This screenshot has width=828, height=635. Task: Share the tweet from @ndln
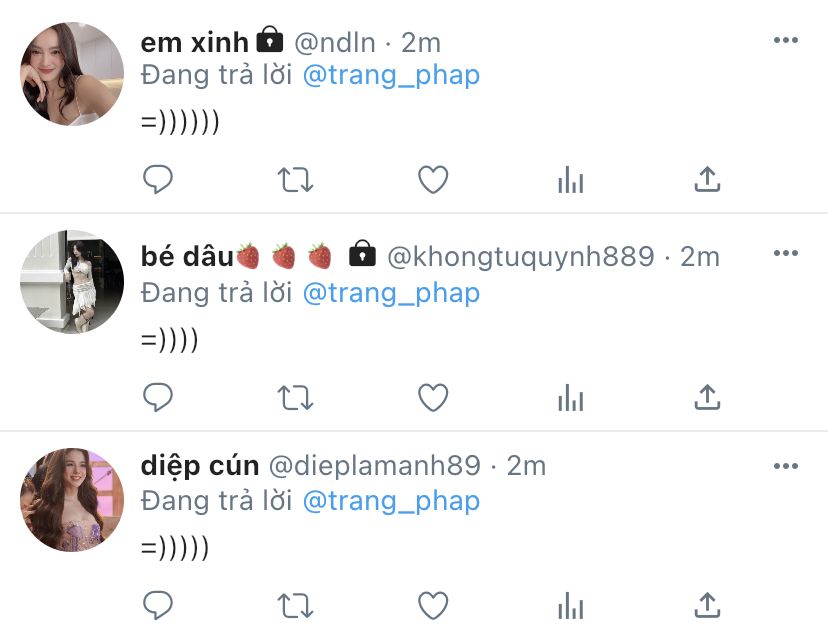click(707, 179)
